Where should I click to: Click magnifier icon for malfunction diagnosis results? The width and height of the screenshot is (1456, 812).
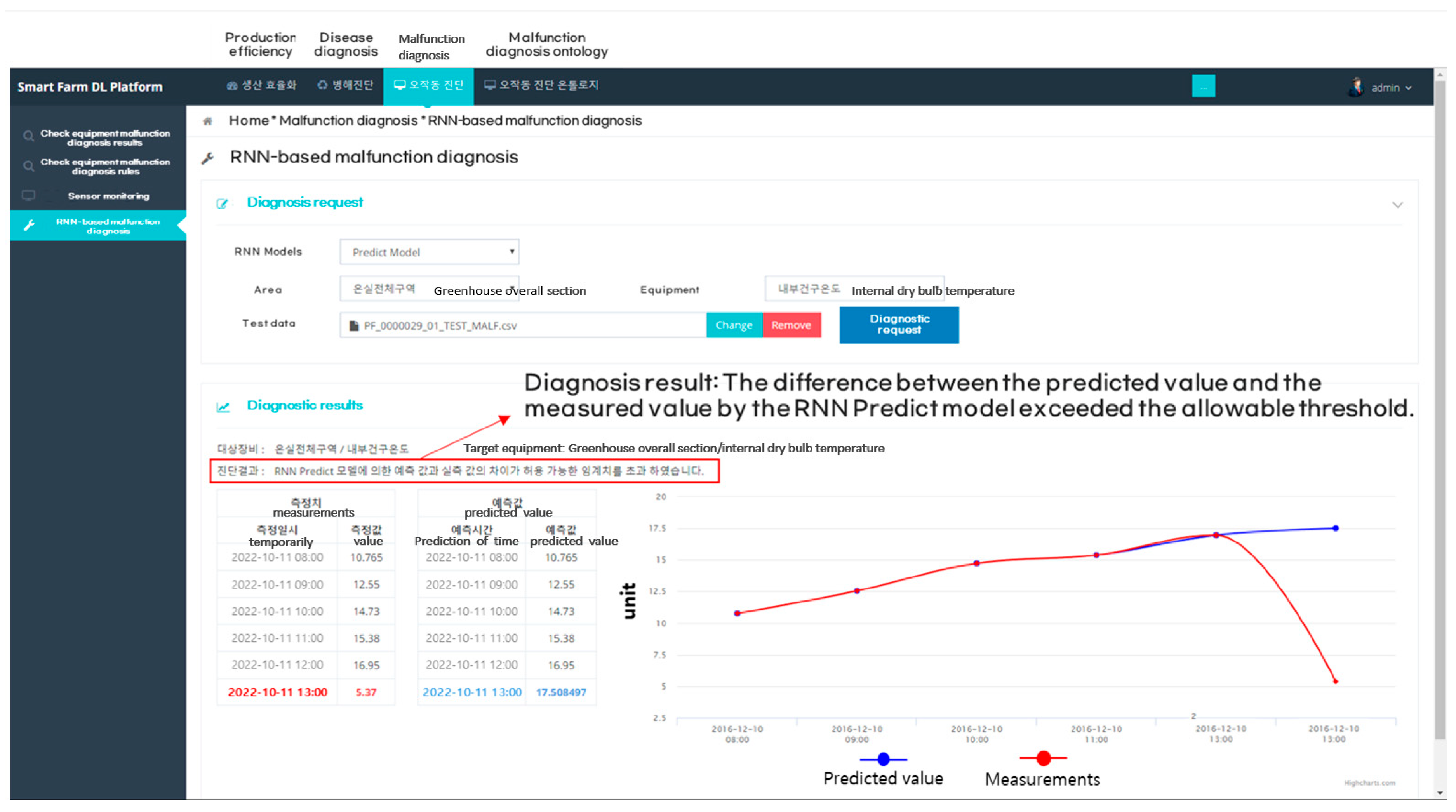point(28,136)
